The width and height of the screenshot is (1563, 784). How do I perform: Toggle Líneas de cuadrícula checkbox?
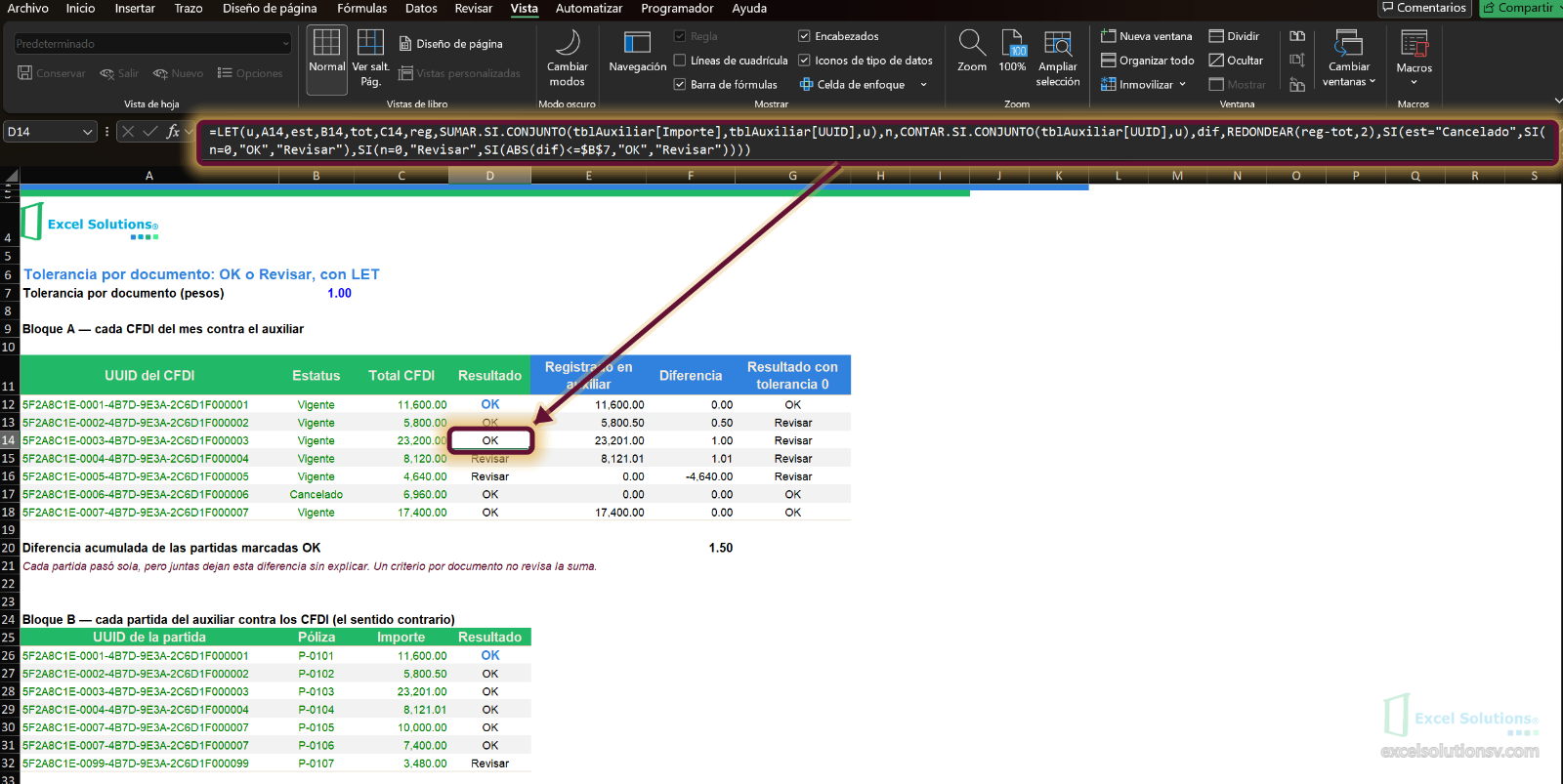tap(680, 61)
